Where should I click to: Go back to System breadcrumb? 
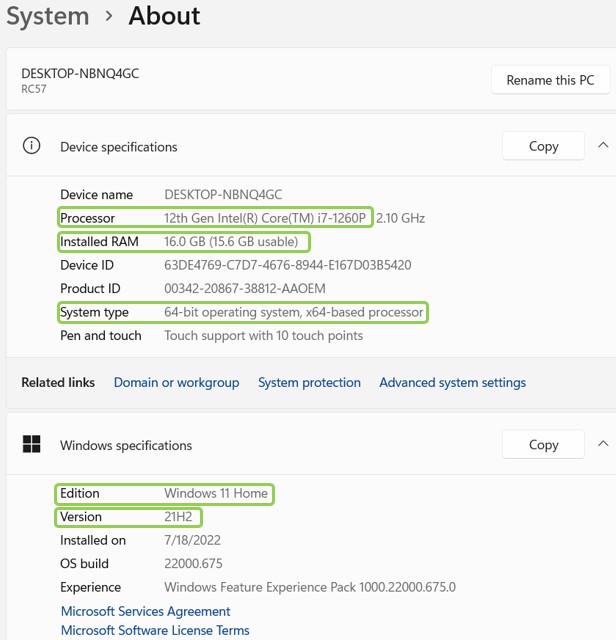(x=47, y=16)
